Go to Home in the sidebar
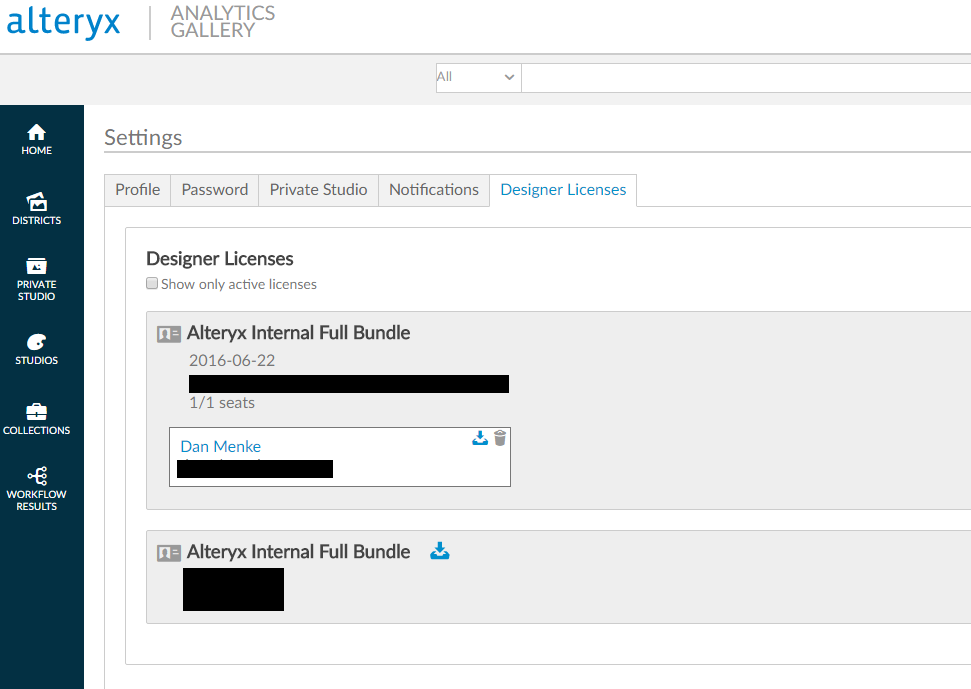 point(37,140)
